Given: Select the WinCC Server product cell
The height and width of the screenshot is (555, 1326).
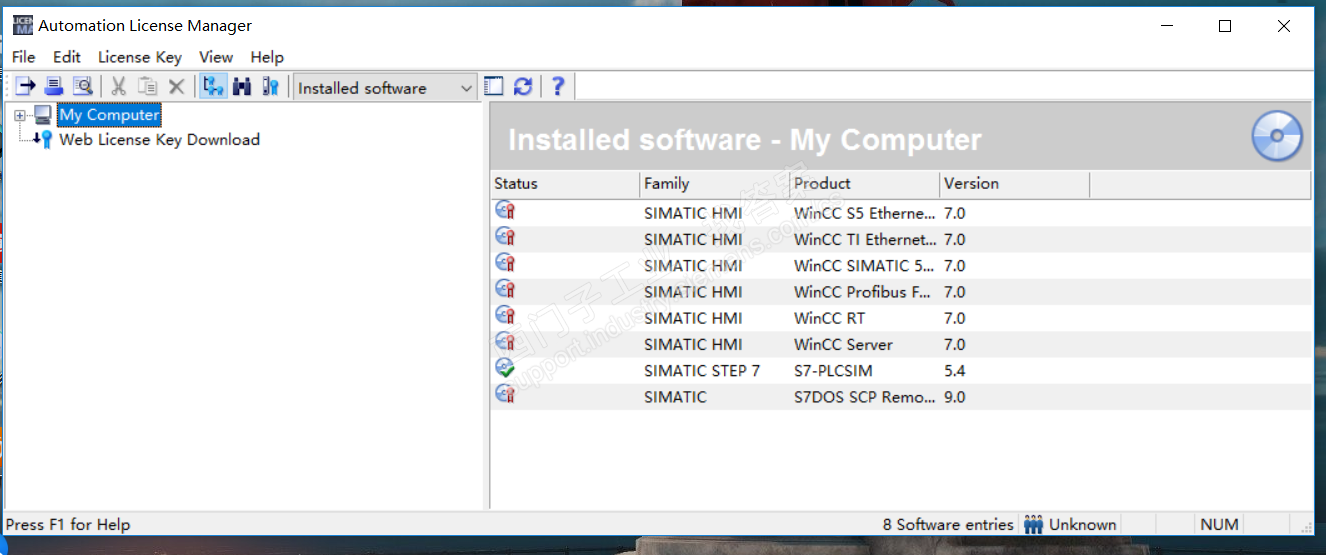Looking at the screenshot, I should (x=843, y=344).
